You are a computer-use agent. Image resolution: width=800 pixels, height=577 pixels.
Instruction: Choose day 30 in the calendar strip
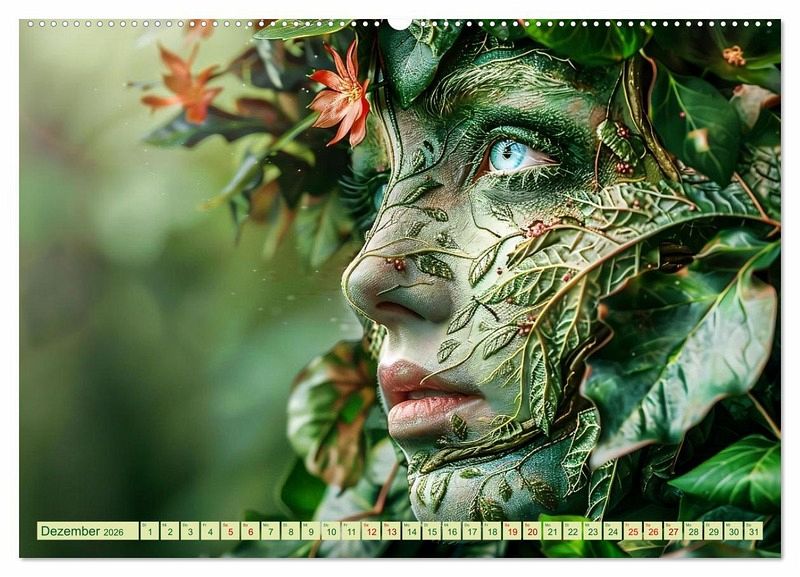pos(734,531)
